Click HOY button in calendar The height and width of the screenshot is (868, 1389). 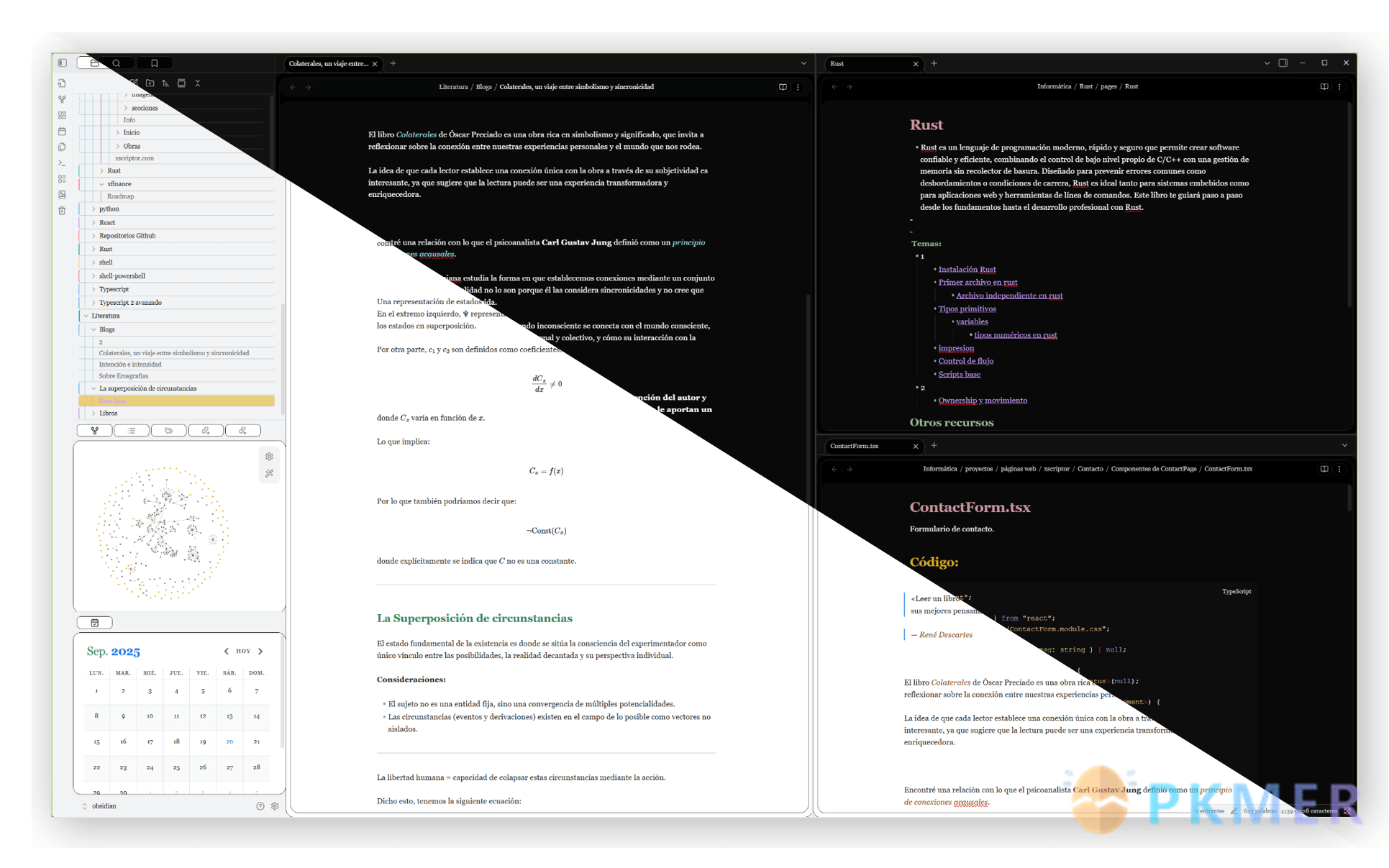coord(243,651)
